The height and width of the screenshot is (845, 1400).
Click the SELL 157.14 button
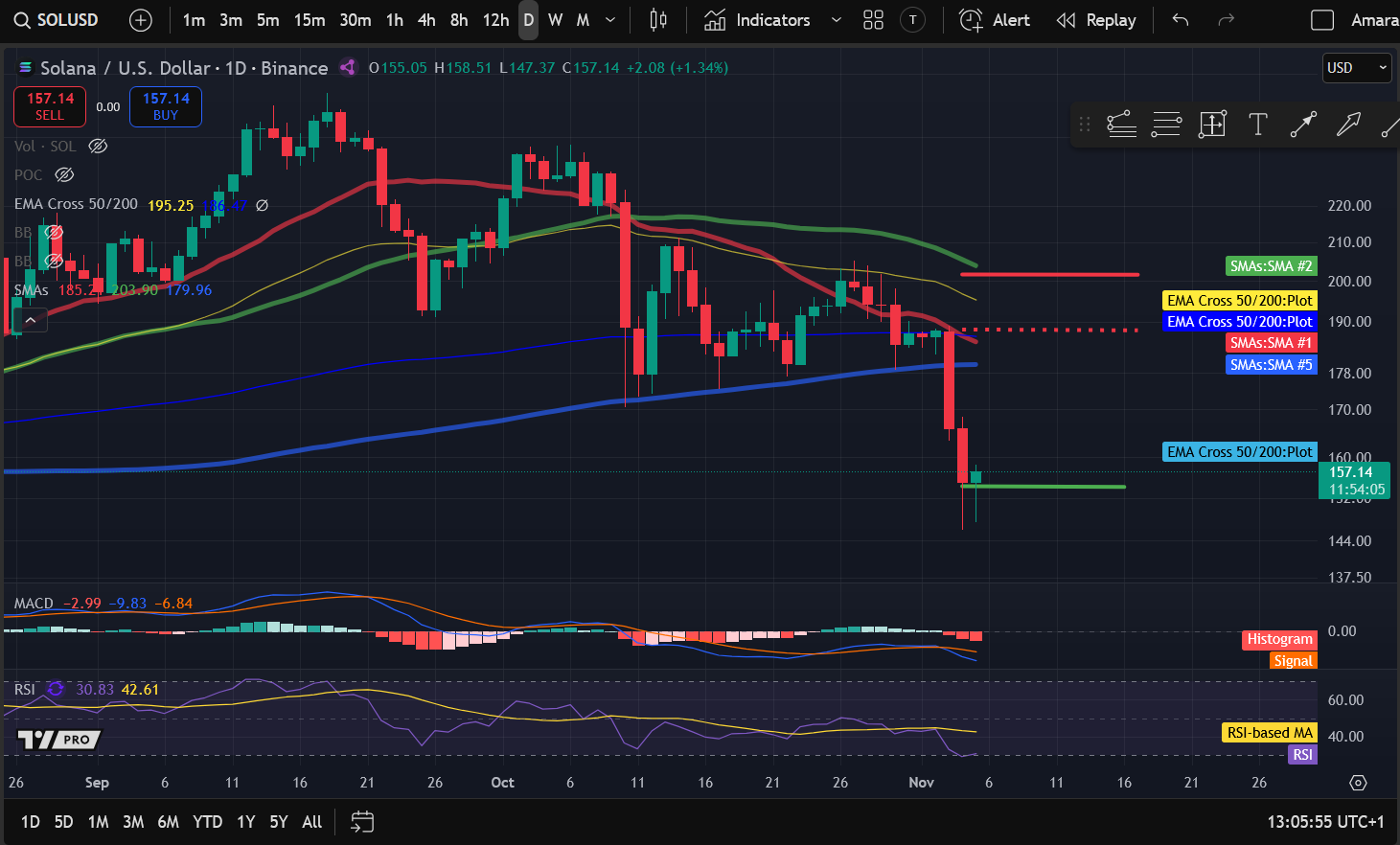click(x=49, y=106)
